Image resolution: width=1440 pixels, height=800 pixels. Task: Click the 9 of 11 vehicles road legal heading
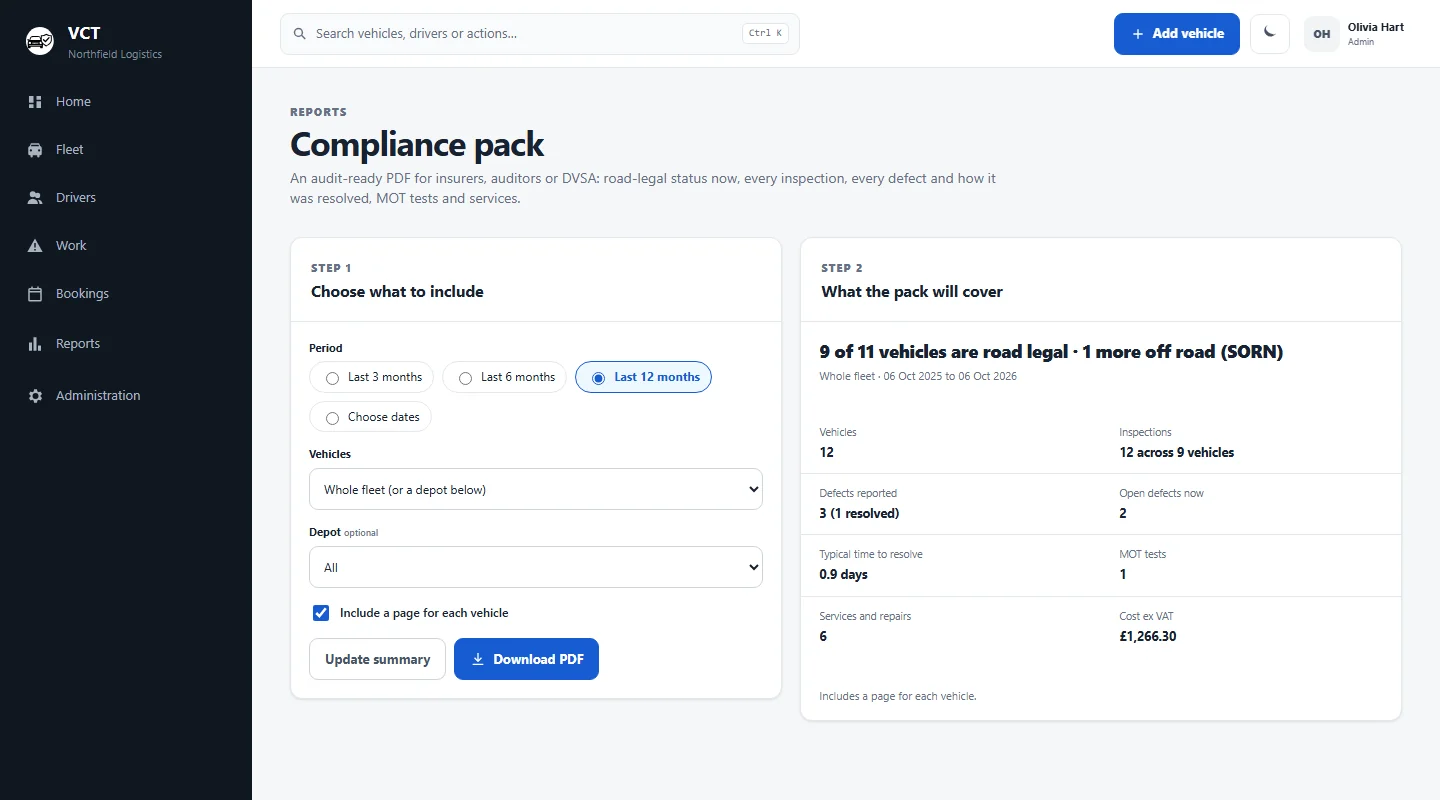[1051, 352]
